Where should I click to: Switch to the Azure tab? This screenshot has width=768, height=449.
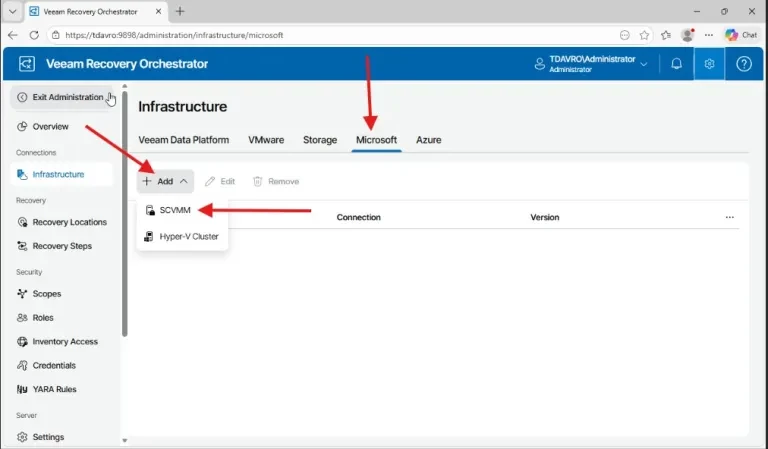[429, 140]
